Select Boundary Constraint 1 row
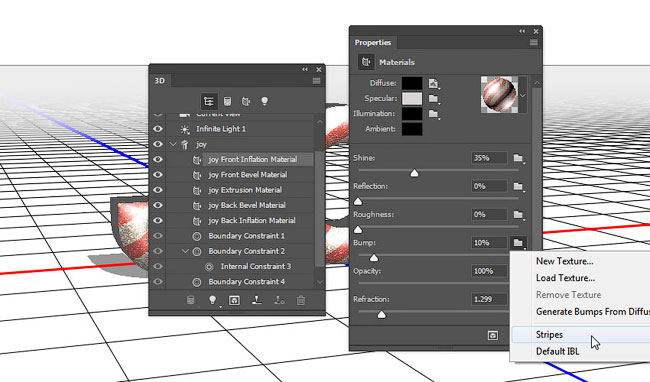Image resolution: width=650 pixels, height=382 pixels. [x=246, y=236]
